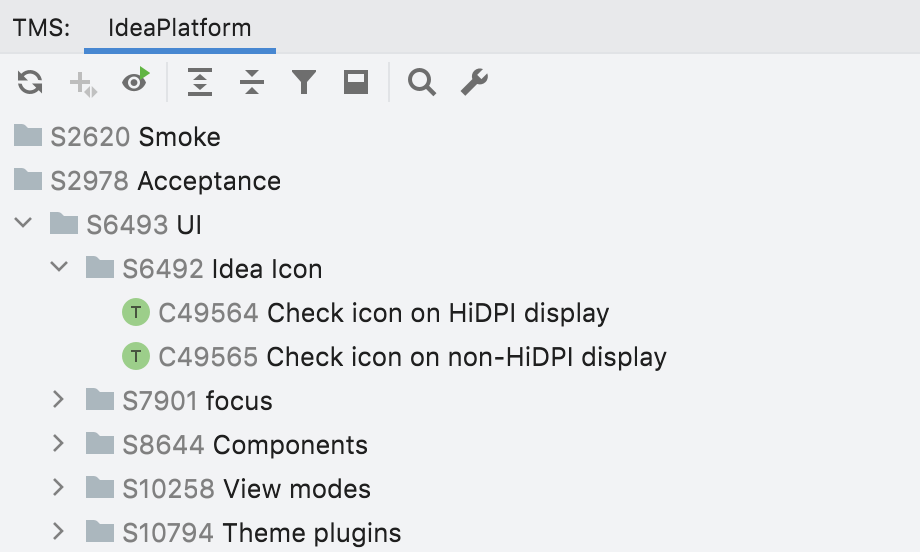Expand the S7901 focus node

58,399
